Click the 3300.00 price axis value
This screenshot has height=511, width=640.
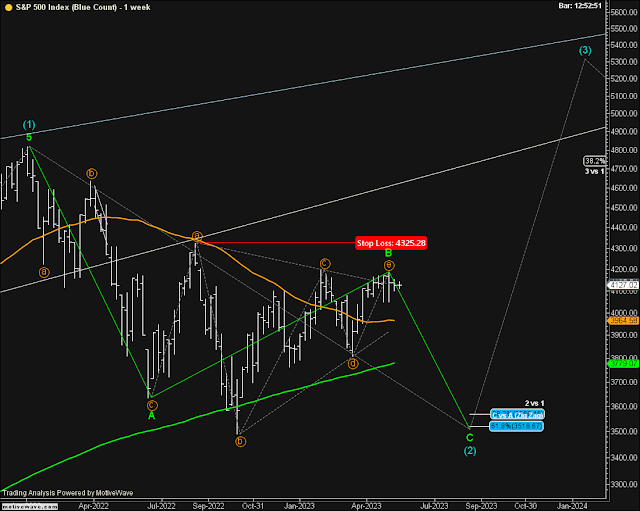tap(624, 484)
